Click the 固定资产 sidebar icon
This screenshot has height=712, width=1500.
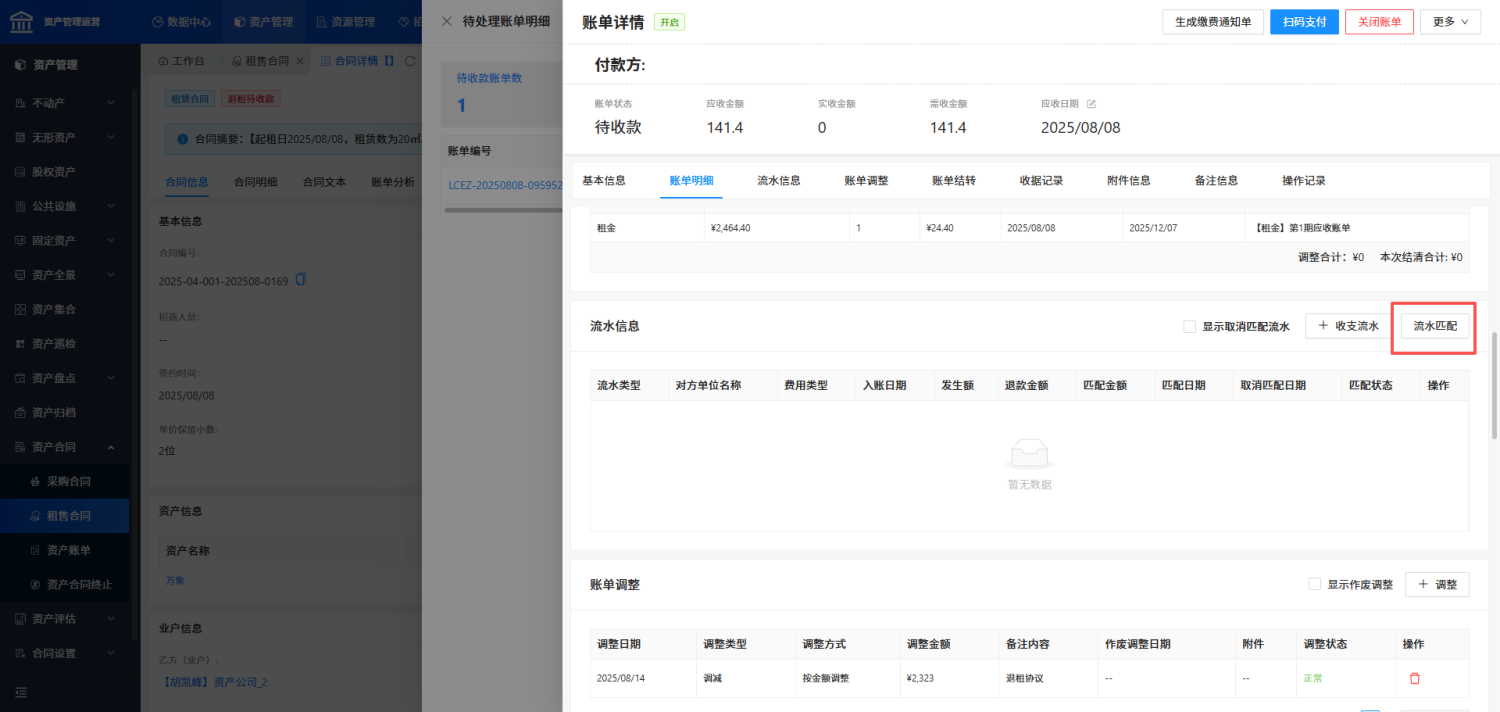[x=20, y=240]
